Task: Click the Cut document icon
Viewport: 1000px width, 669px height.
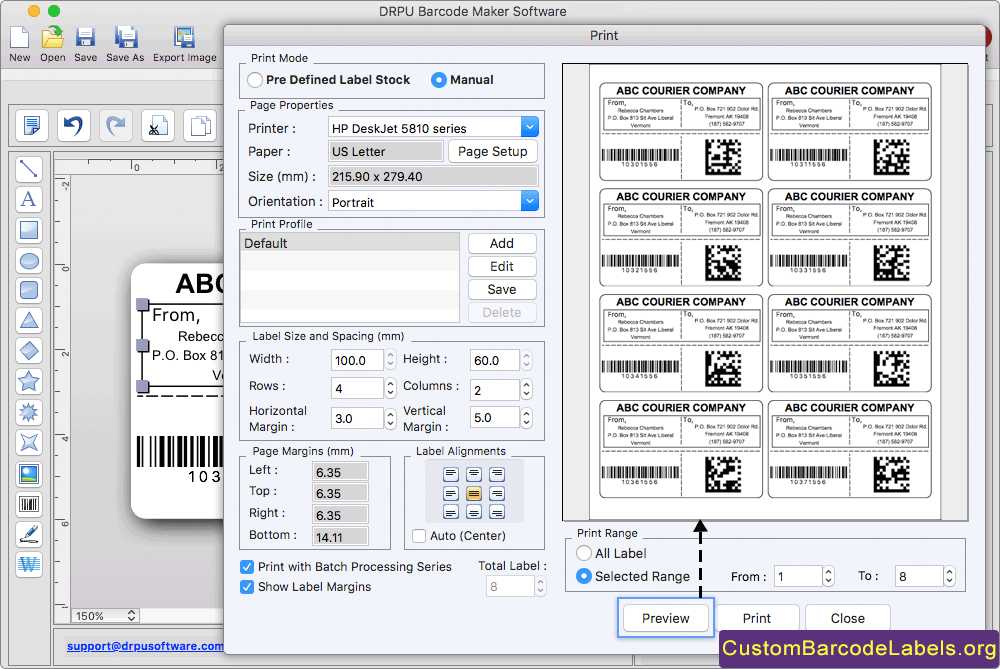Action: click(x=158, y=125)
